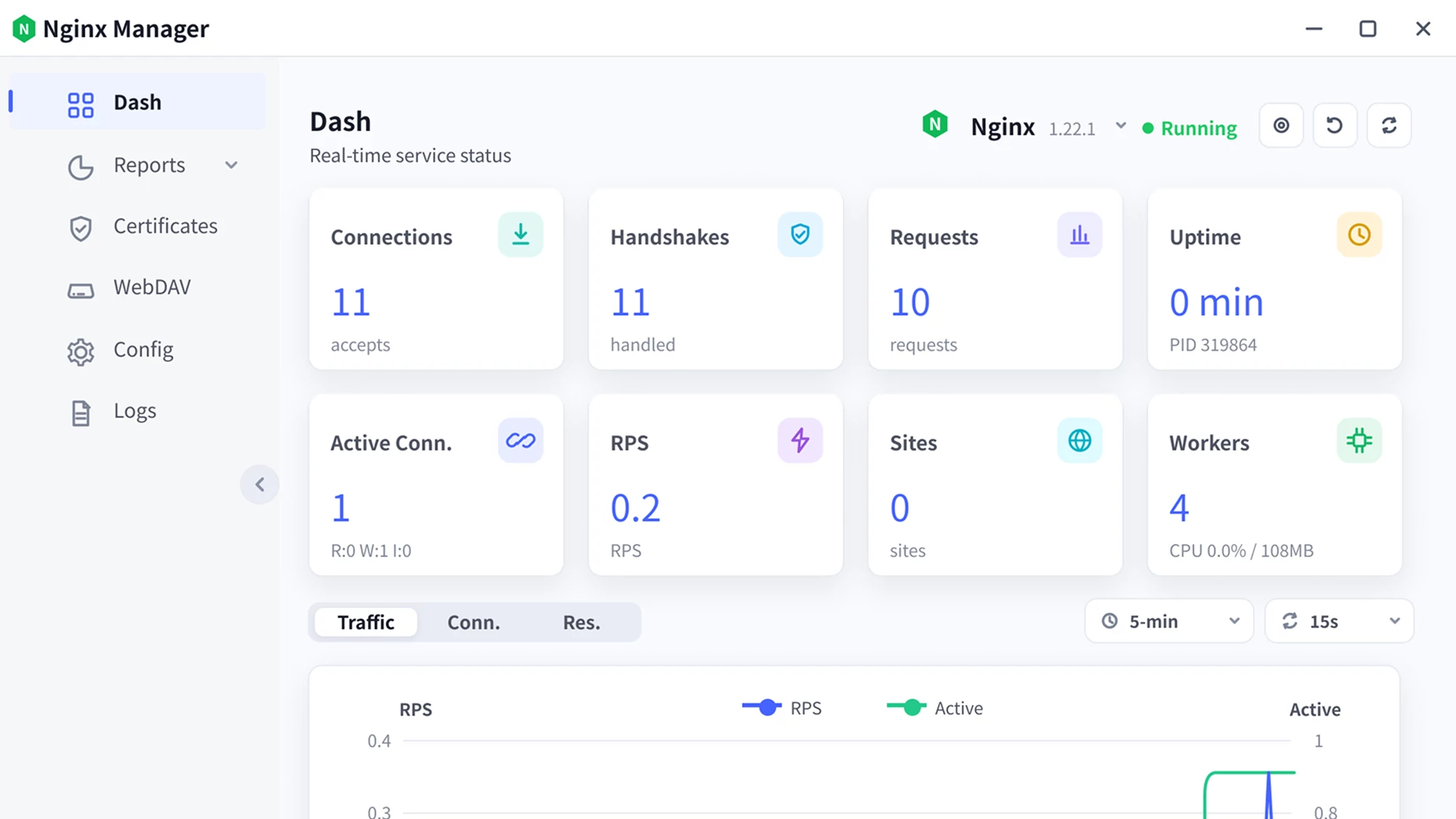Click the Config gear icon
This screenshot has height=819, width=1456.
pyautogui.click(x=80, y=352)
